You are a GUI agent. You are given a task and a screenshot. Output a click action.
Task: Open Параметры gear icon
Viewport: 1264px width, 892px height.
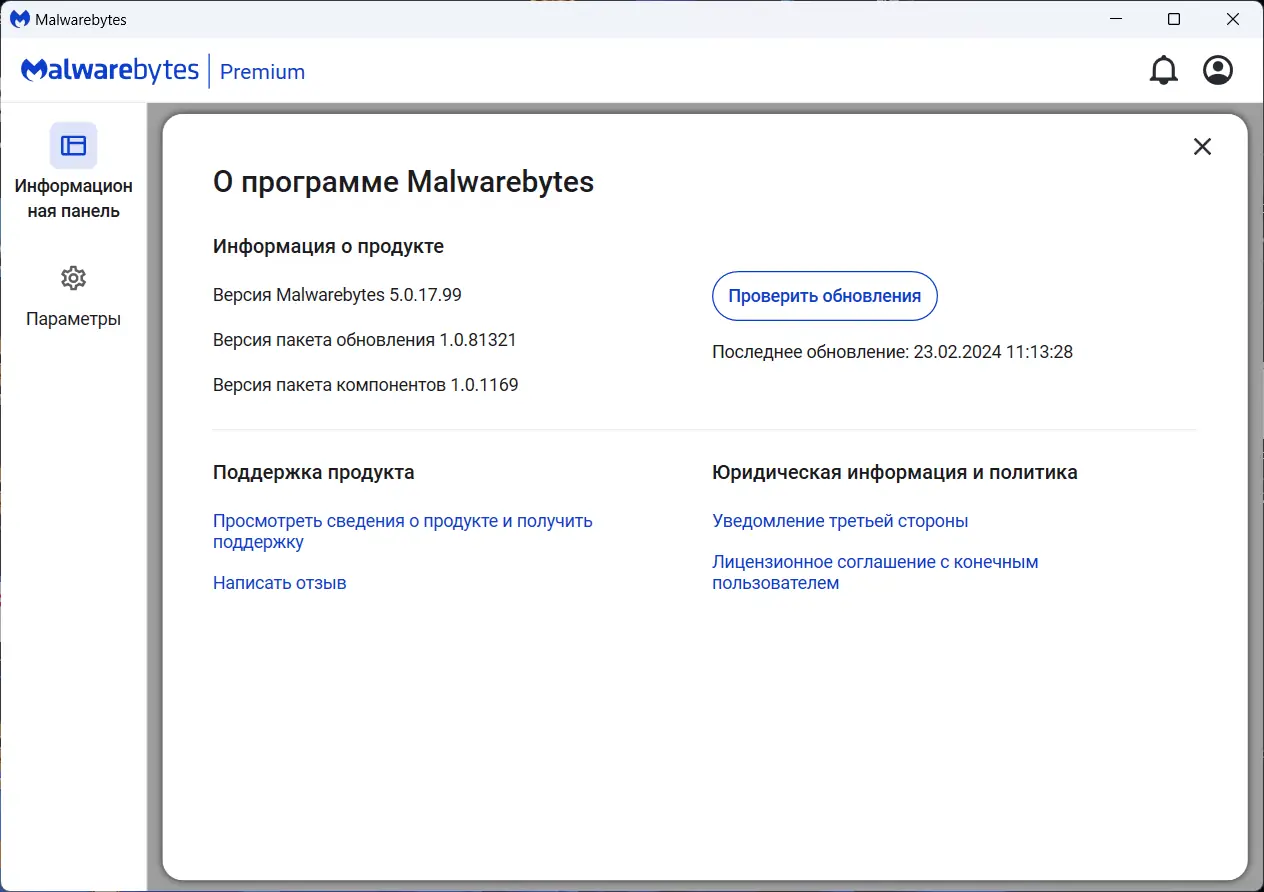click(x=73, y=278)
